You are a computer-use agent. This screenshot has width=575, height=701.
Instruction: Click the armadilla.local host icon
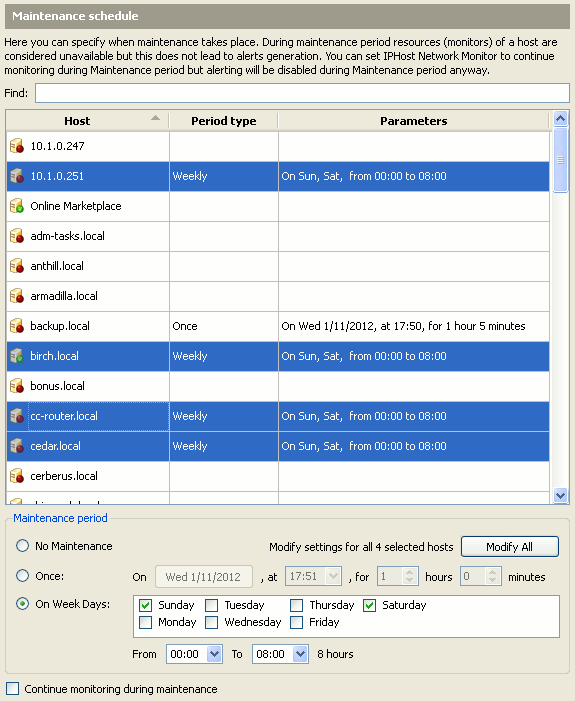pyautogui.click(x=17, y=296)
